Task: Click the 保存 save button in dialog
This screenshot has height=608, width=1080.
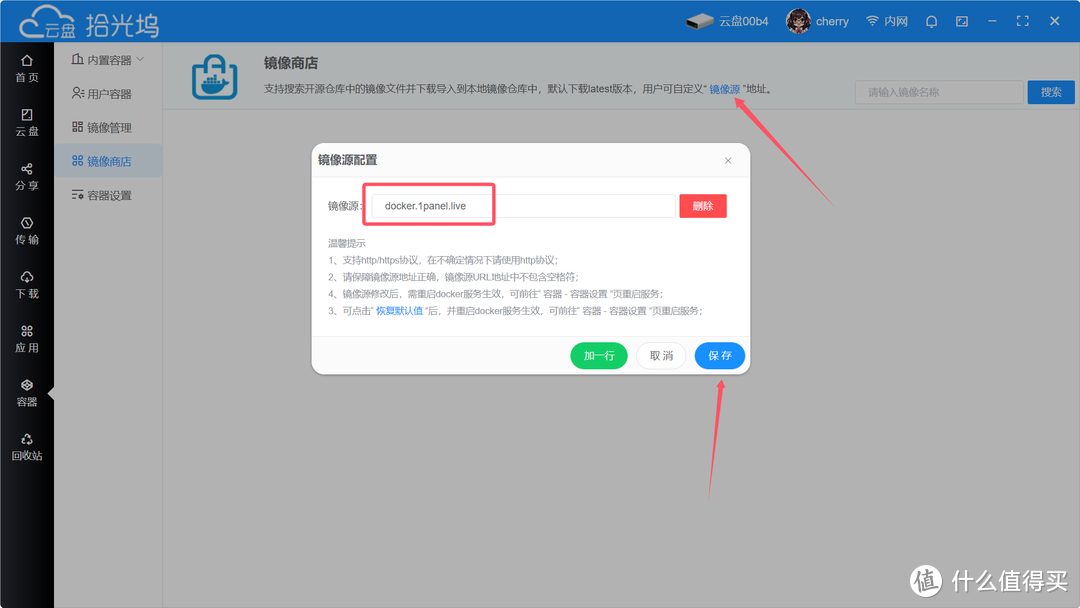Action: (719, 355)
